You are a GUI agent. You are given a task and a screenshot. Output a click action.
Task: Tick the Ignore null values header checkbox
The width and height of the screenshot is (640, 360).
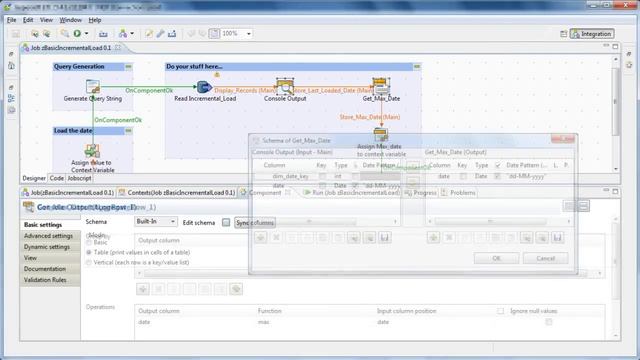(500, 311)
